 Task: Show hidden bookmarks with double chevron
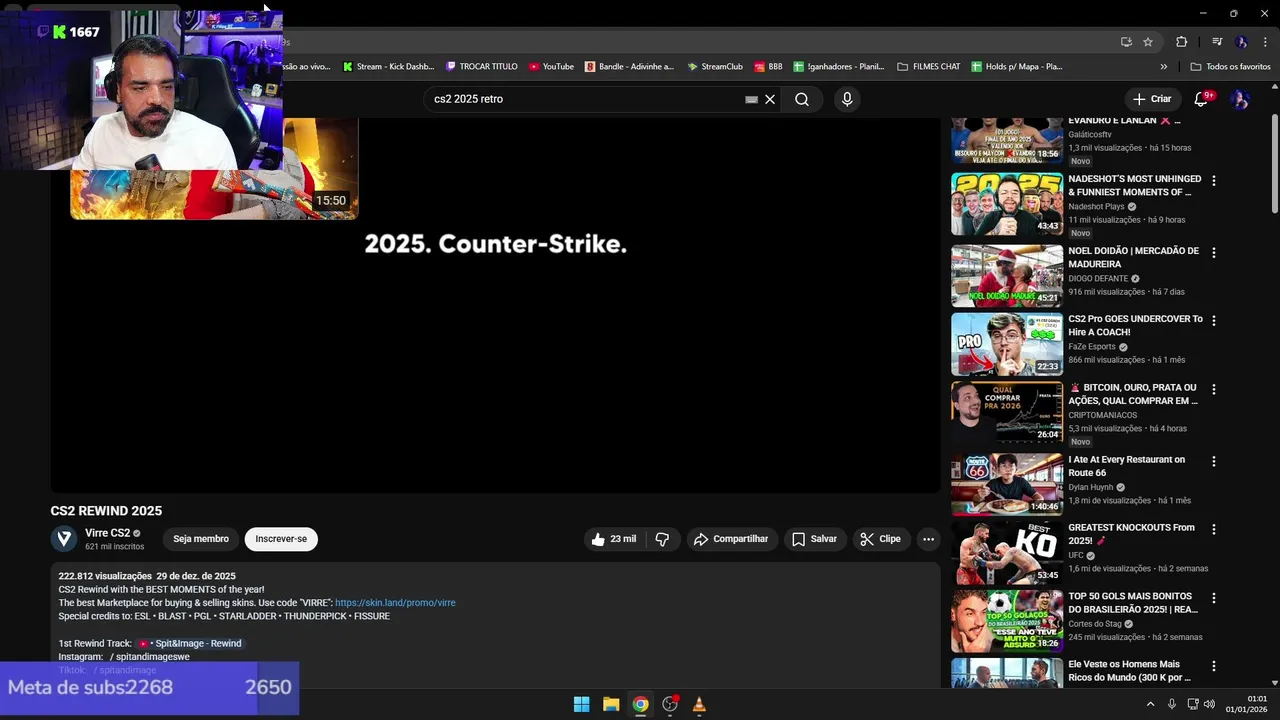(1163, 67)
